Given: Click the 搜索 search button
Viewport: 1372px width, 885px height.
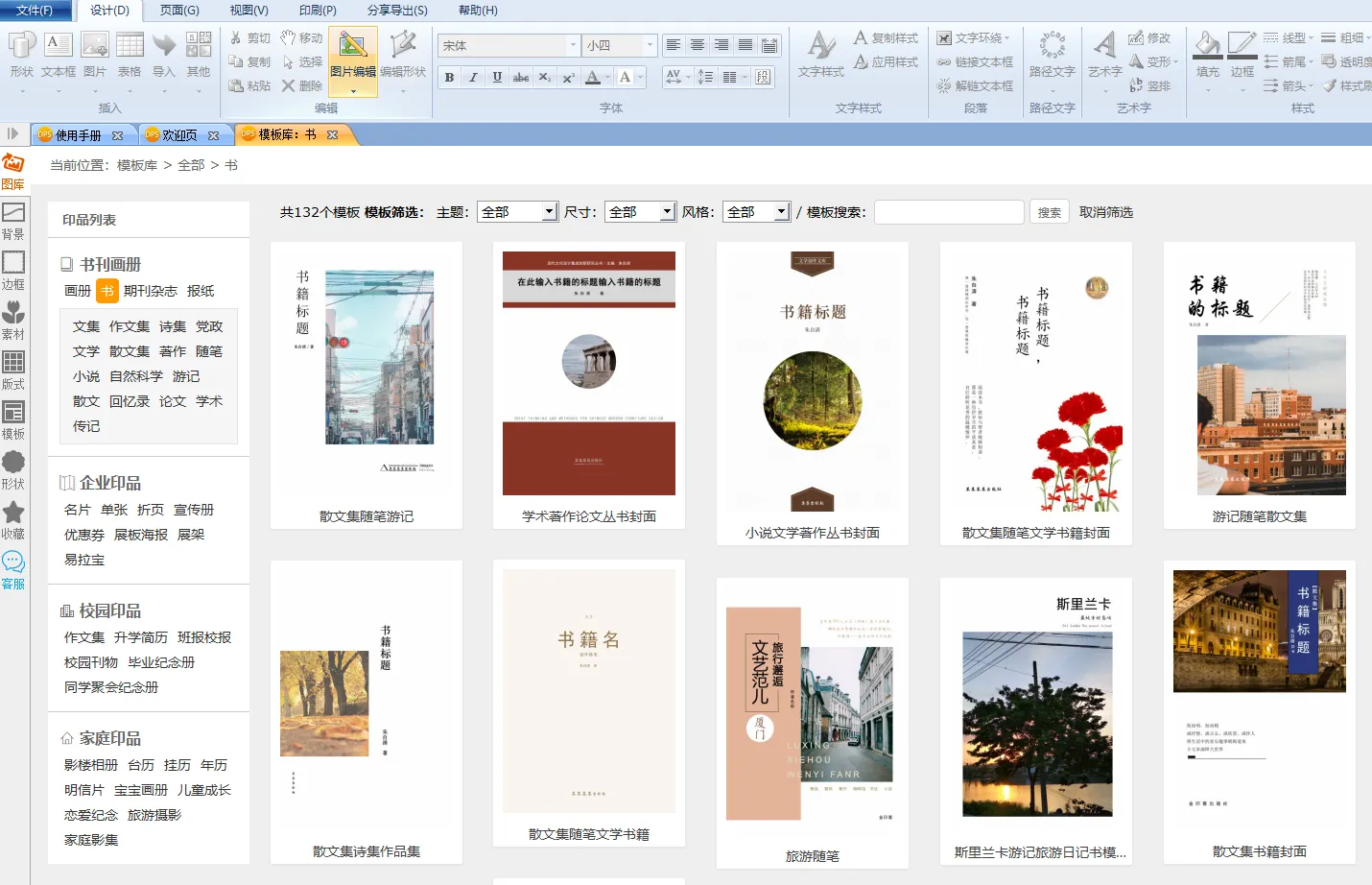Looking at the screenshot, I should click(1050, 212).
